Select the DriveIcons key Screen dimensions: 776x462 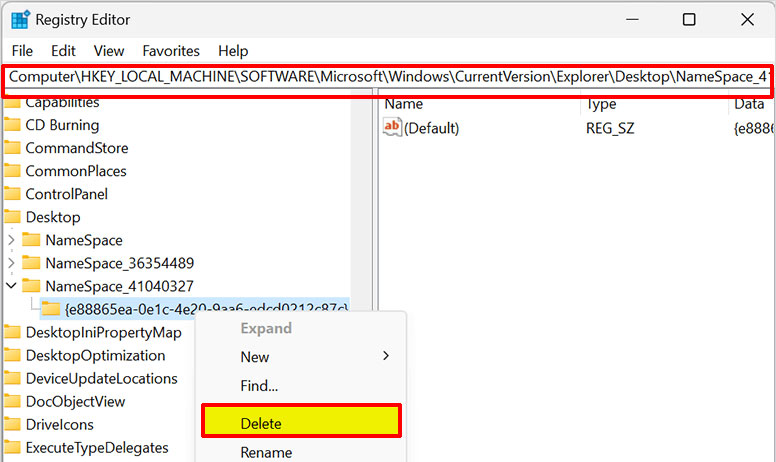click(x=59, y=424)
